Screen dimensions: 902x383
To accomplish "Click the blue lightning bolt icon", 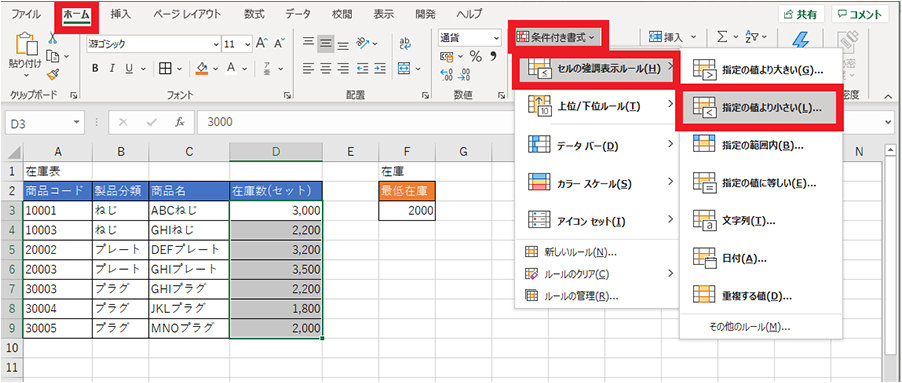I will 801,41.
